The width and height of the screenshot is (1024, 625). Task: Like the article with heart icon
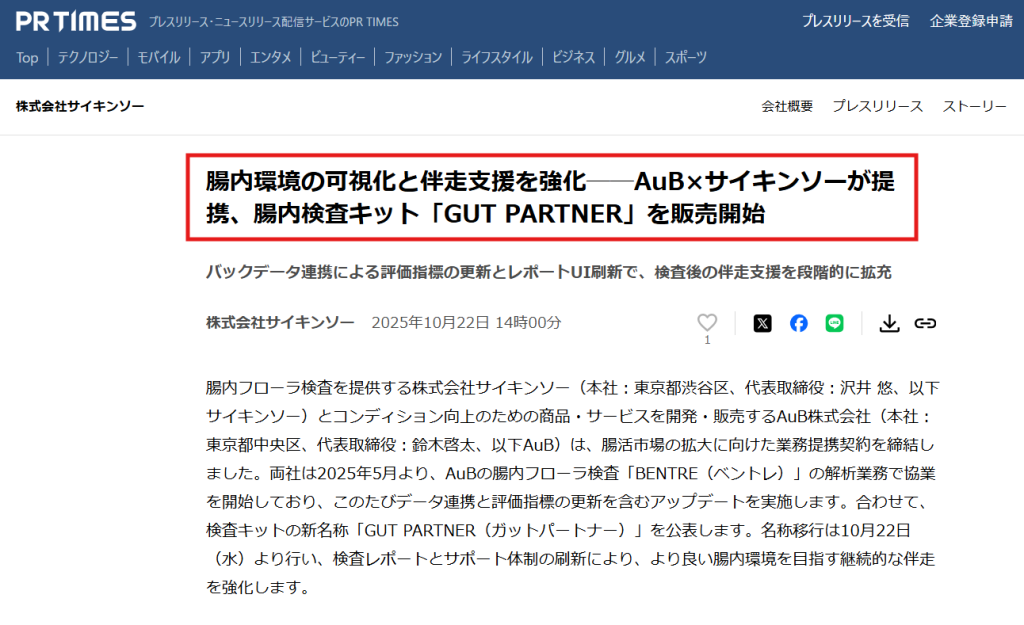[707, 322]
